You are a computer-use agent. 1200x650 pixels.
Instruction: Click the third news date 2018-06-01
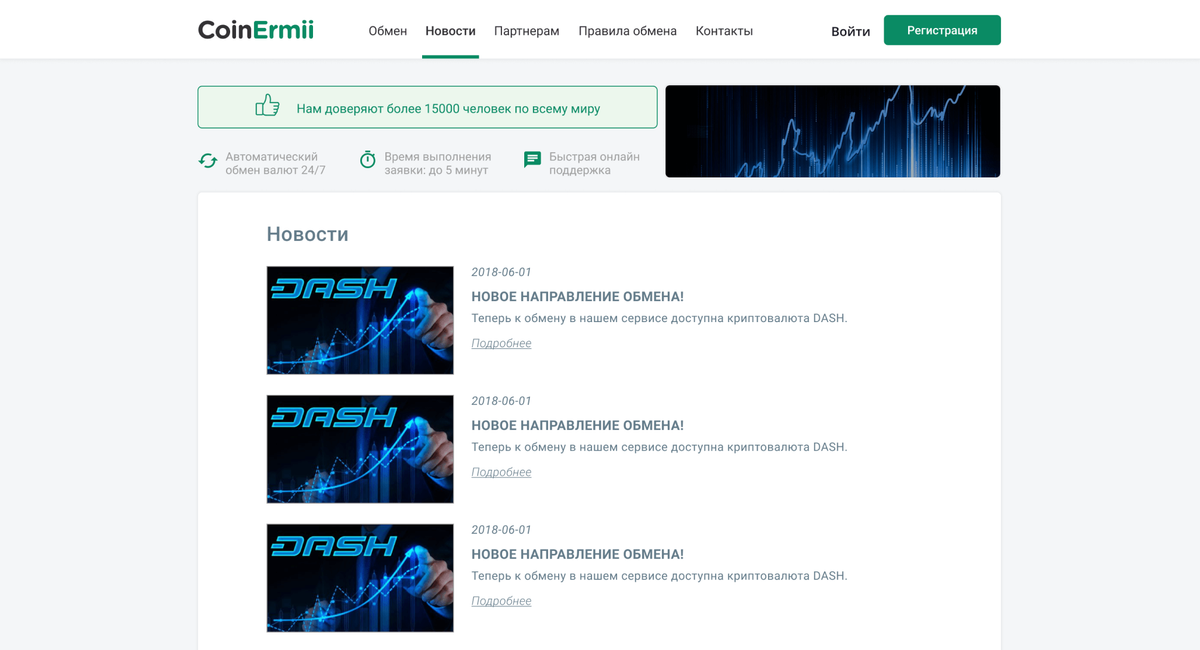coord(501,530)
